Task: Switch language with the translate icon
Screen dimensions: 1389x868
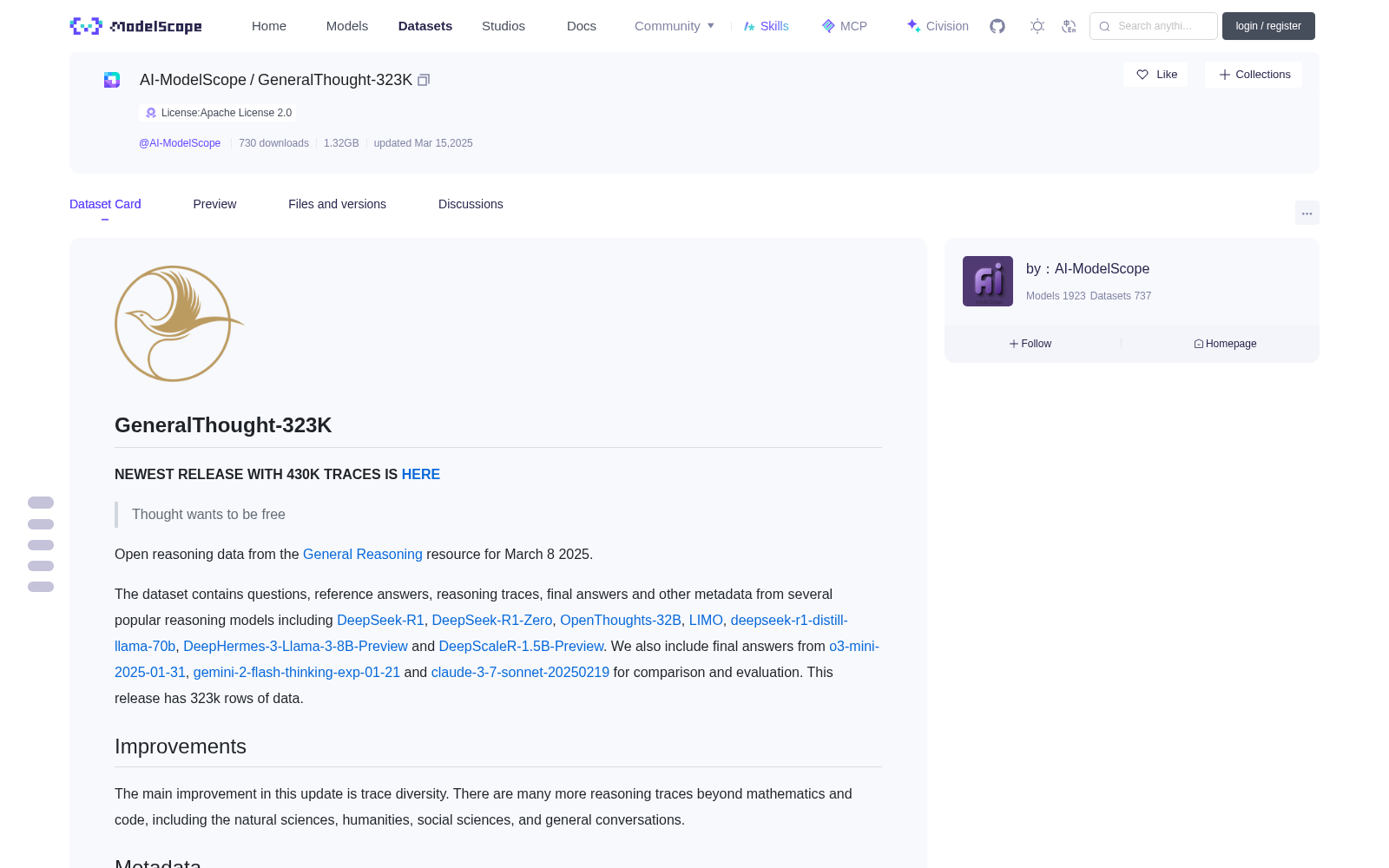Action: tap(1069, 26)
